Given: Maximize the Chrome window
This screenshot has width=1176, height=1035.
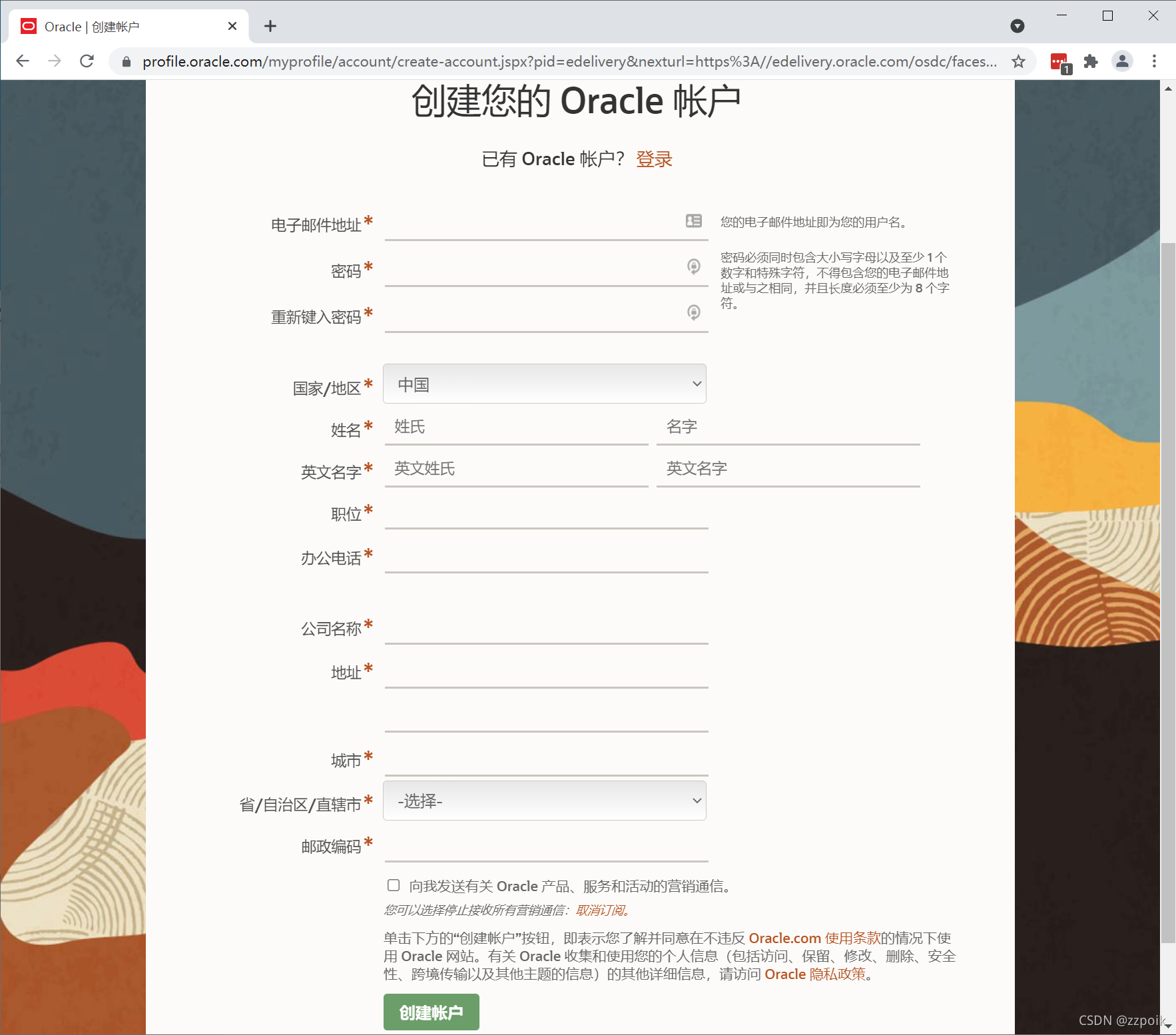Looking at the screenshot, I should click(x=1108, y=15).
